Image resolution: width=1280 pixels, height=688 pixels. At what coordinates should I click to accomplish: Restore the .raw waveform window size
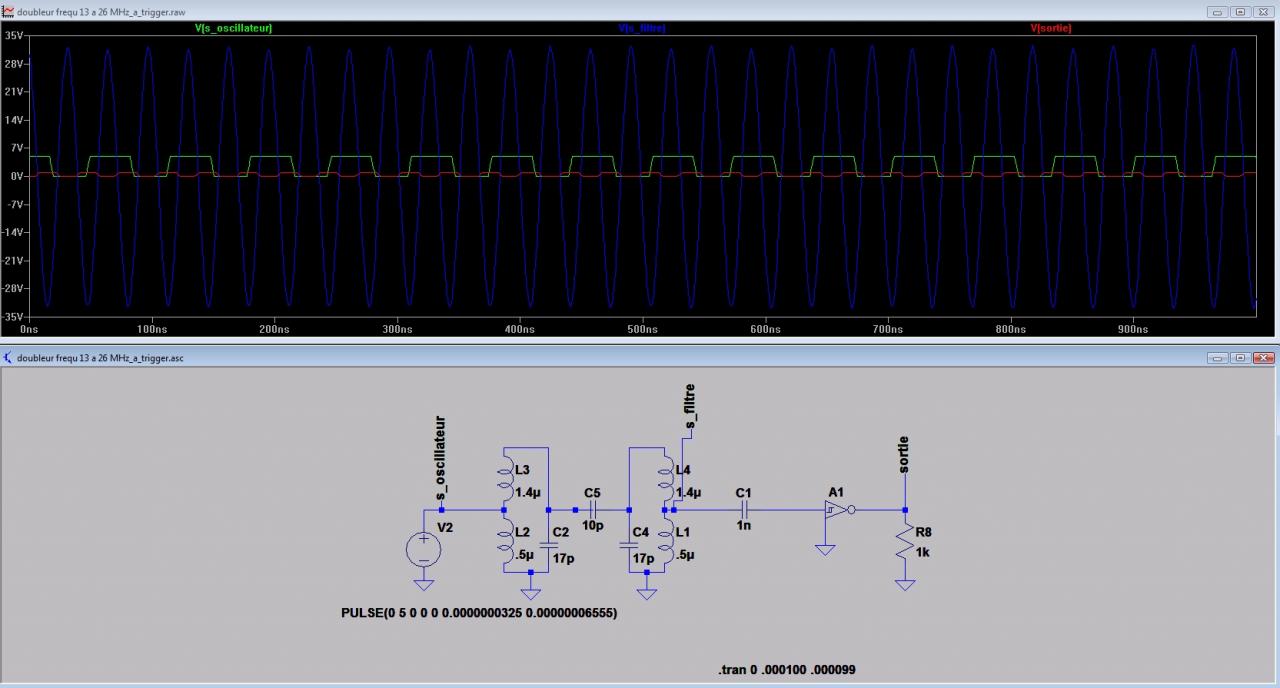pos(1240,11)
